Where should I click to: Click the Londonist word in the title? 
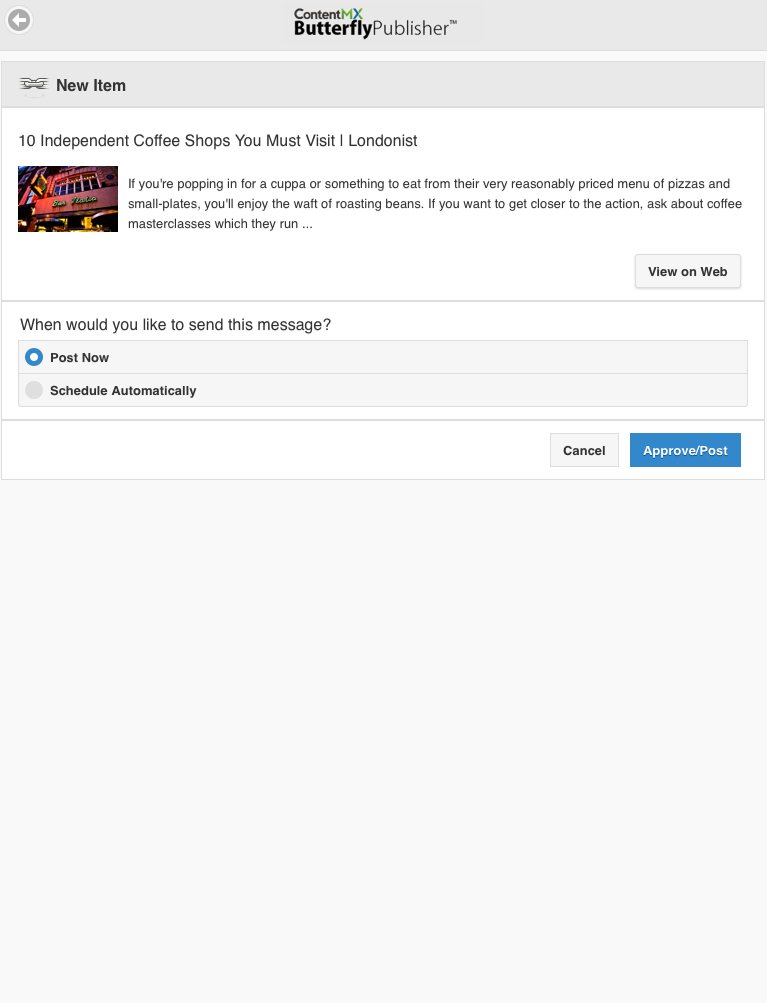click(x=383, y=141)
